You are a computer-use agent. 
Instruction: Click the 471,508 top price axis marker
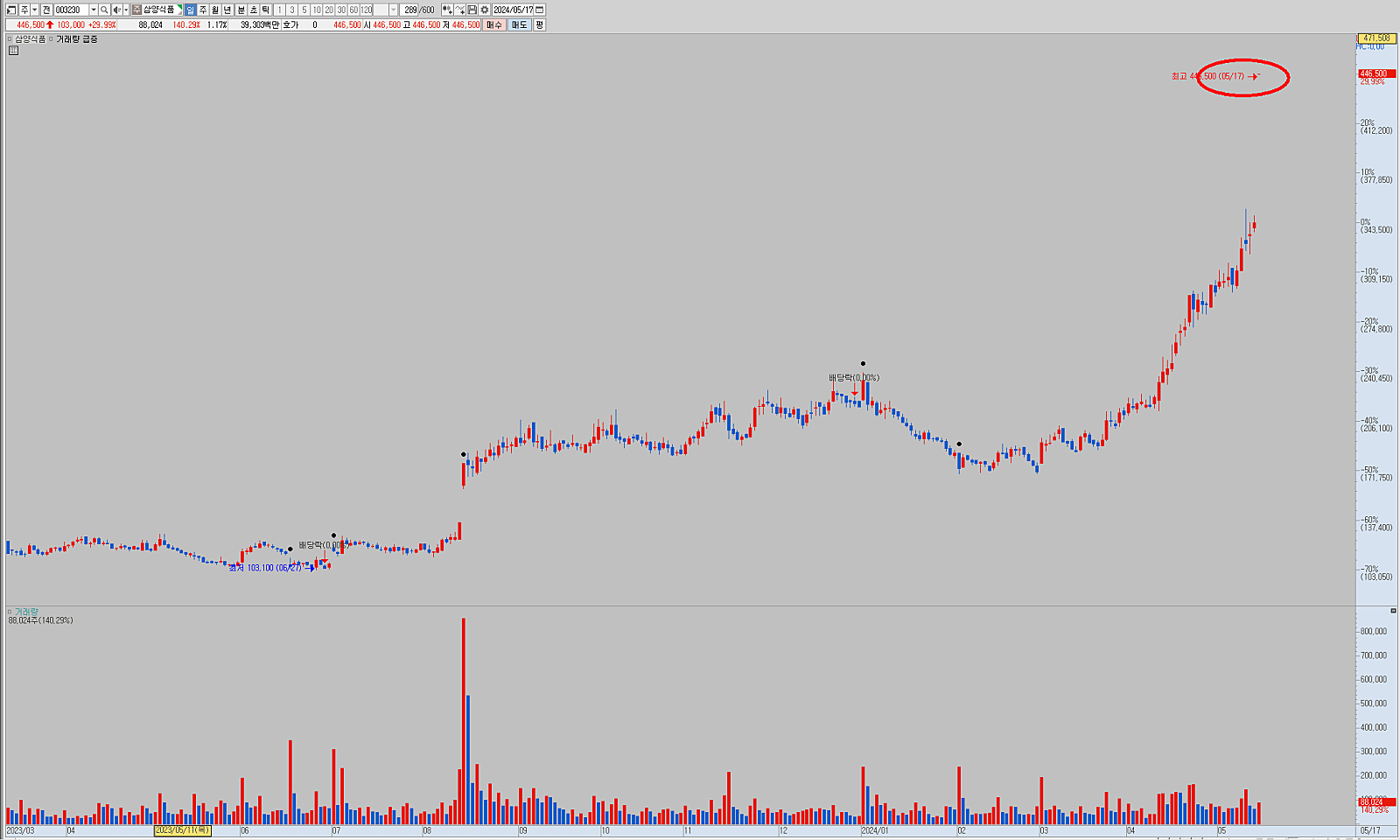click(1375, 38)
